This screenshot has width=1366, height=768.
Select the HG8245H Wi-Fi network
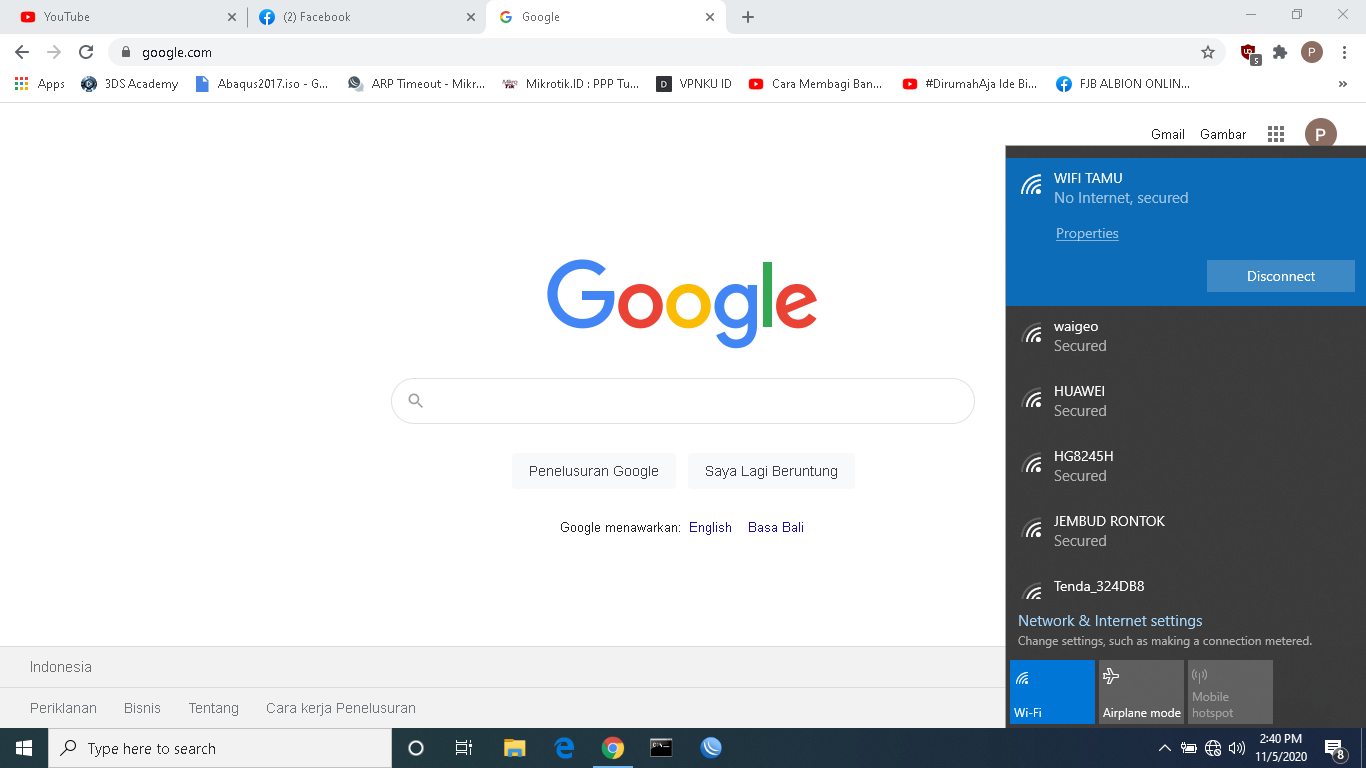click(x=1186, y=466)
